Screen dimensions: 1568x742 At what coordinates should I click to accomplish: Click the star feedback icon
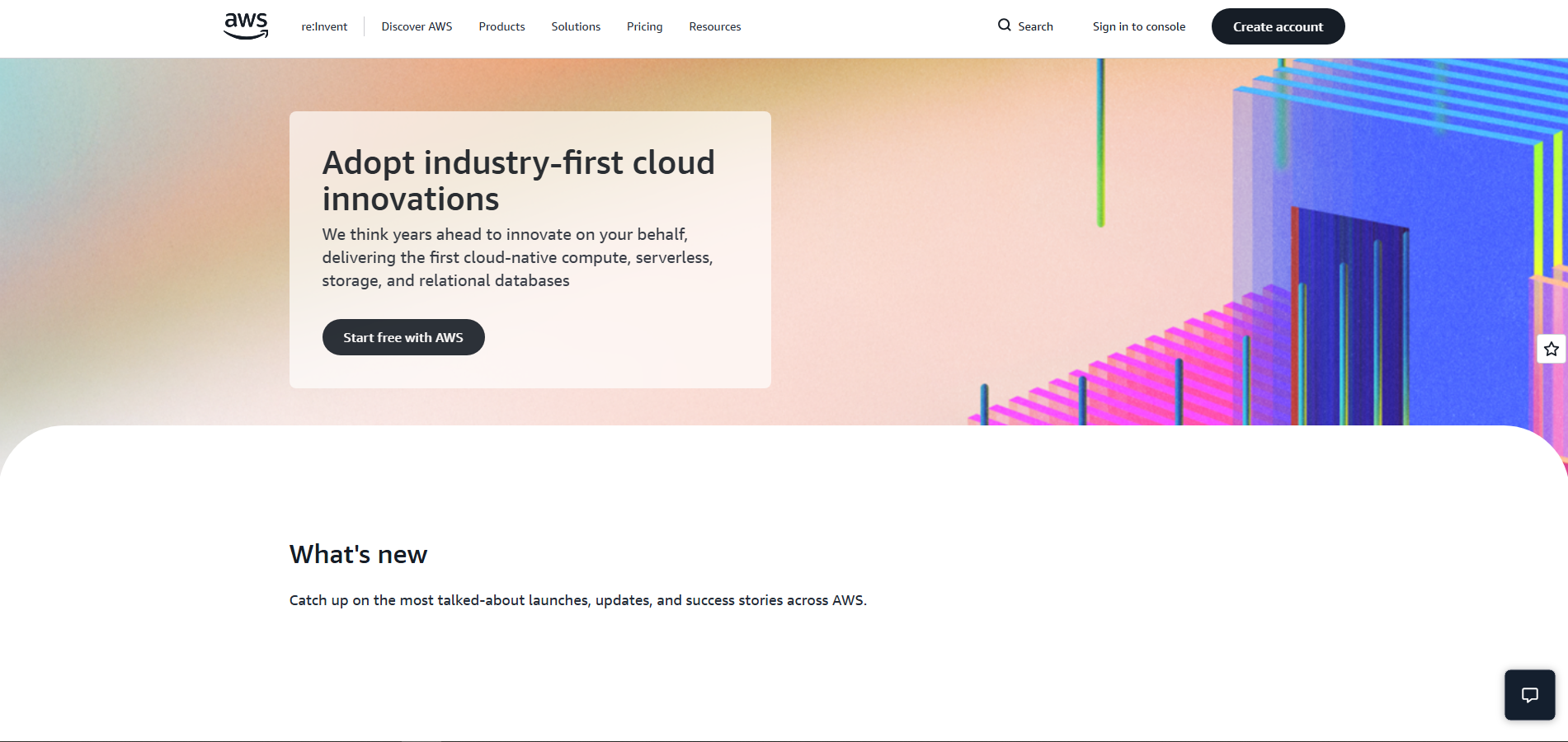tap(1552, 349)
